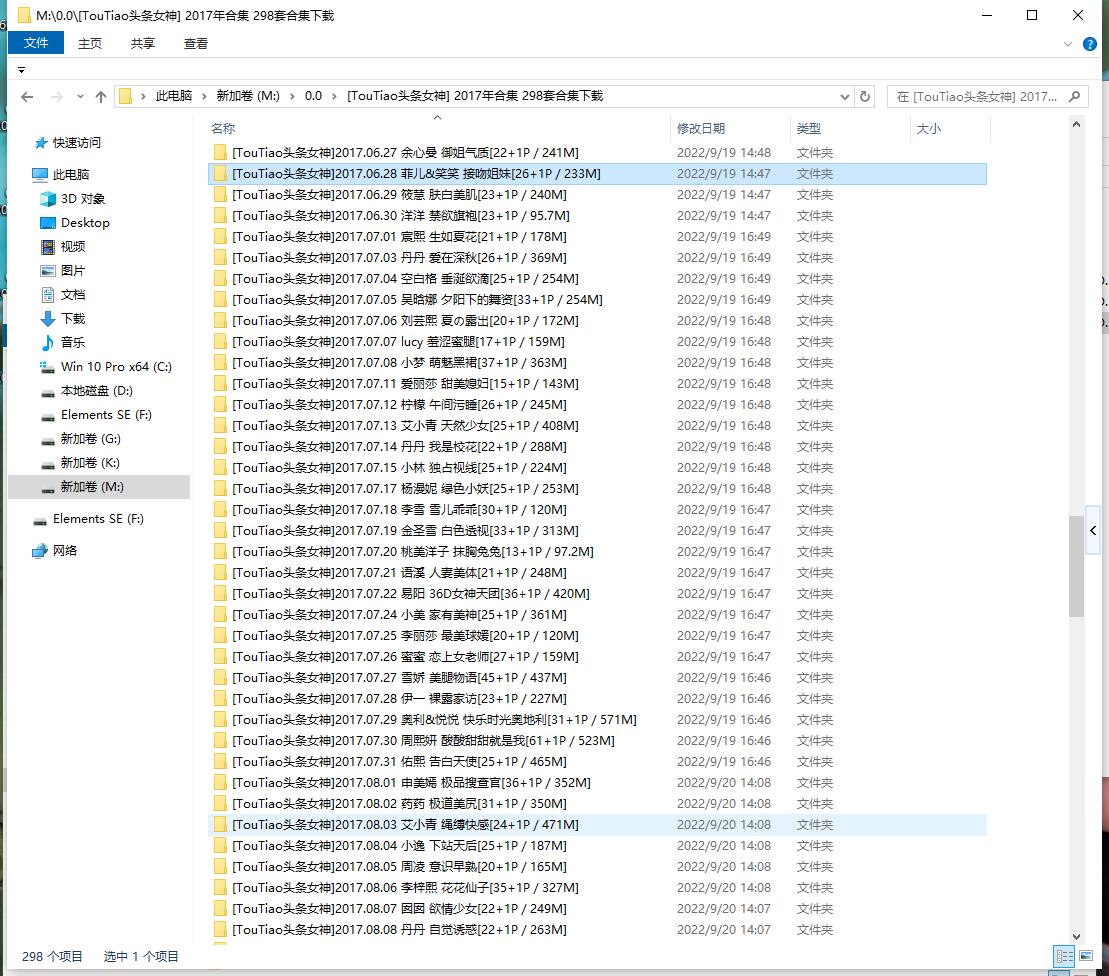Open the Explorer help icon
Viewport: 1109px width, 976px height.
[1090, 44]
